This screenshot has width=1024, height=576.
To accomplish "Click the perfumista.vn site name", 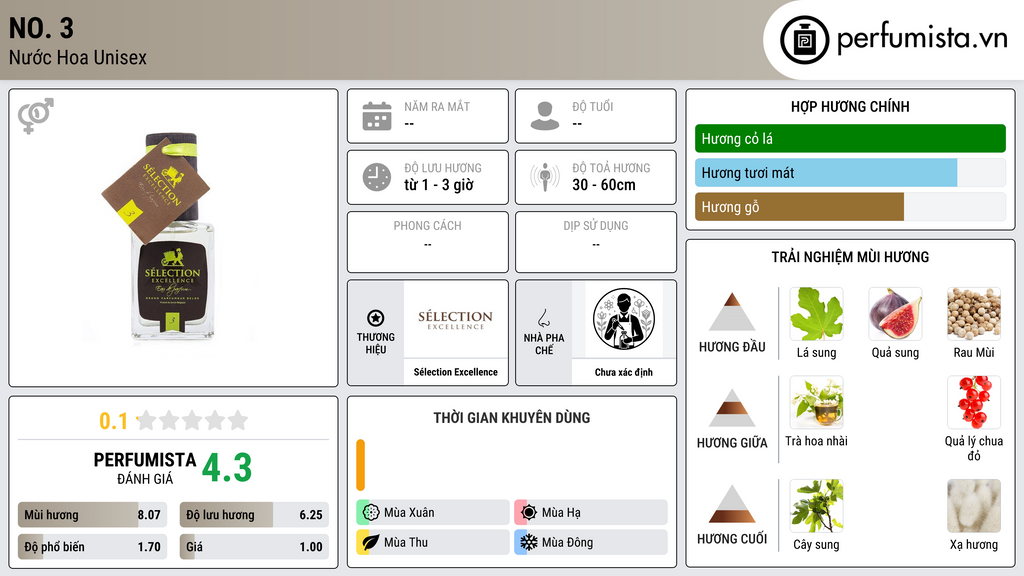I will (922, 39).
